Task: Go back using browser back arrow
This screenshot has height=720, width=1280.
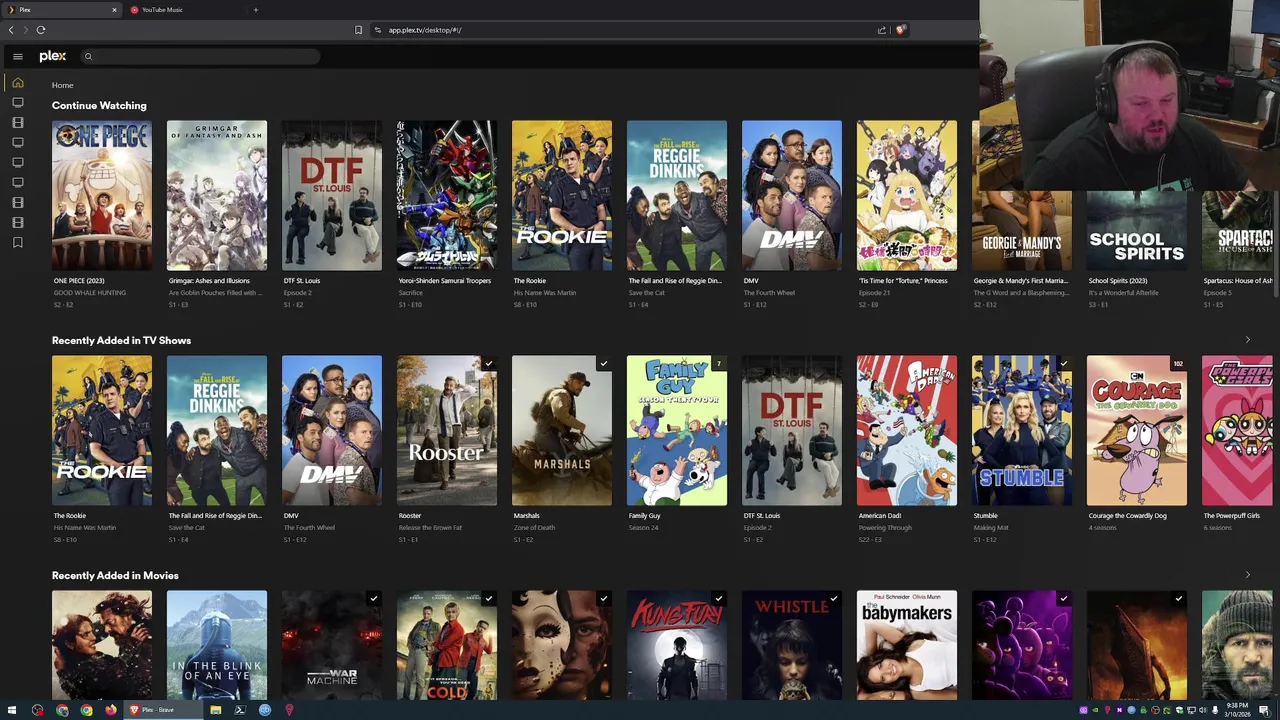Action: (11, 30)
